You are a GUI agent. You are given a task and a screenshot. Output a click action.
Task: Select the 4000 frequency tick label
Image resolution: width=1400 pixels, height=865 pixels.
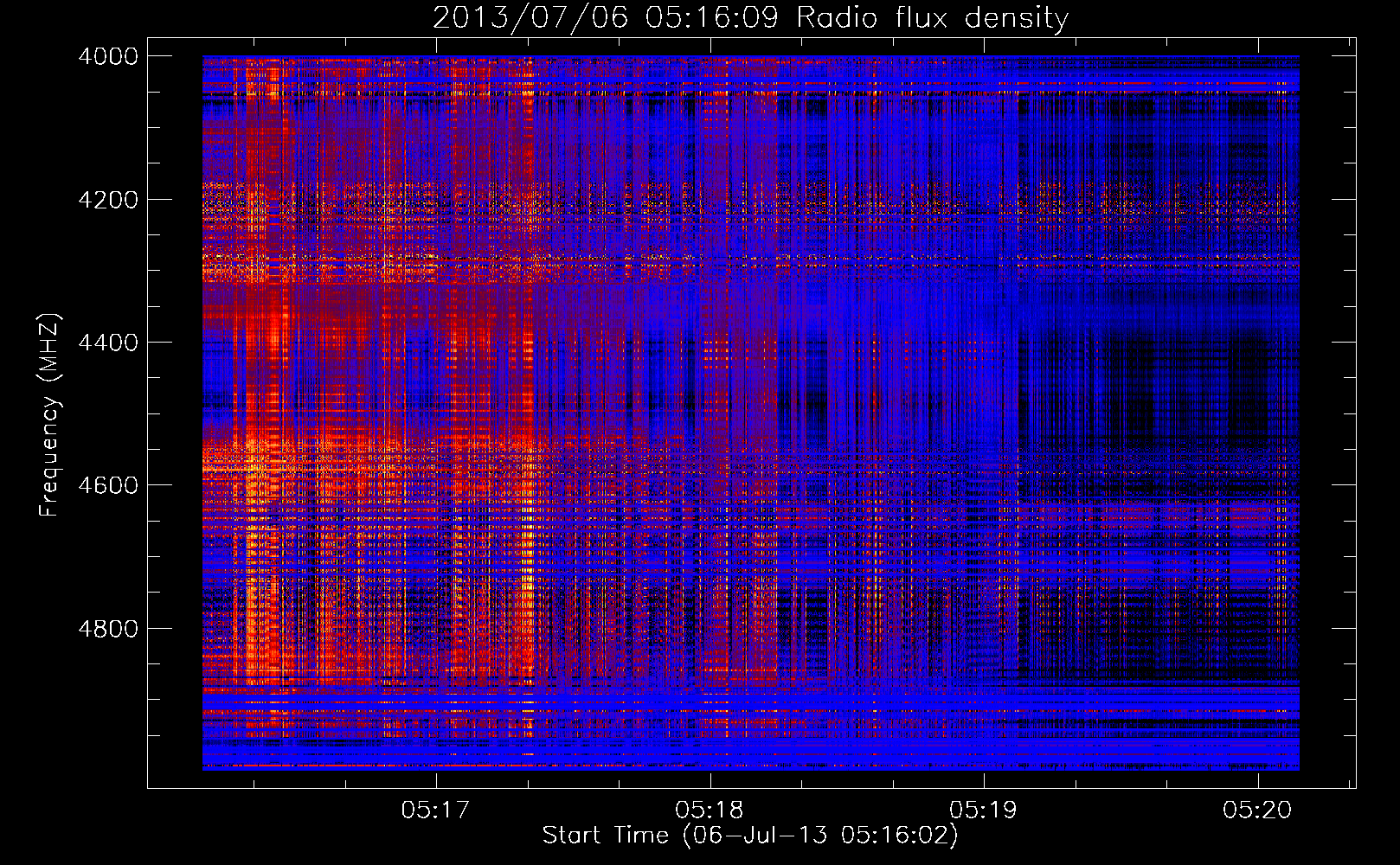point(108,56)
